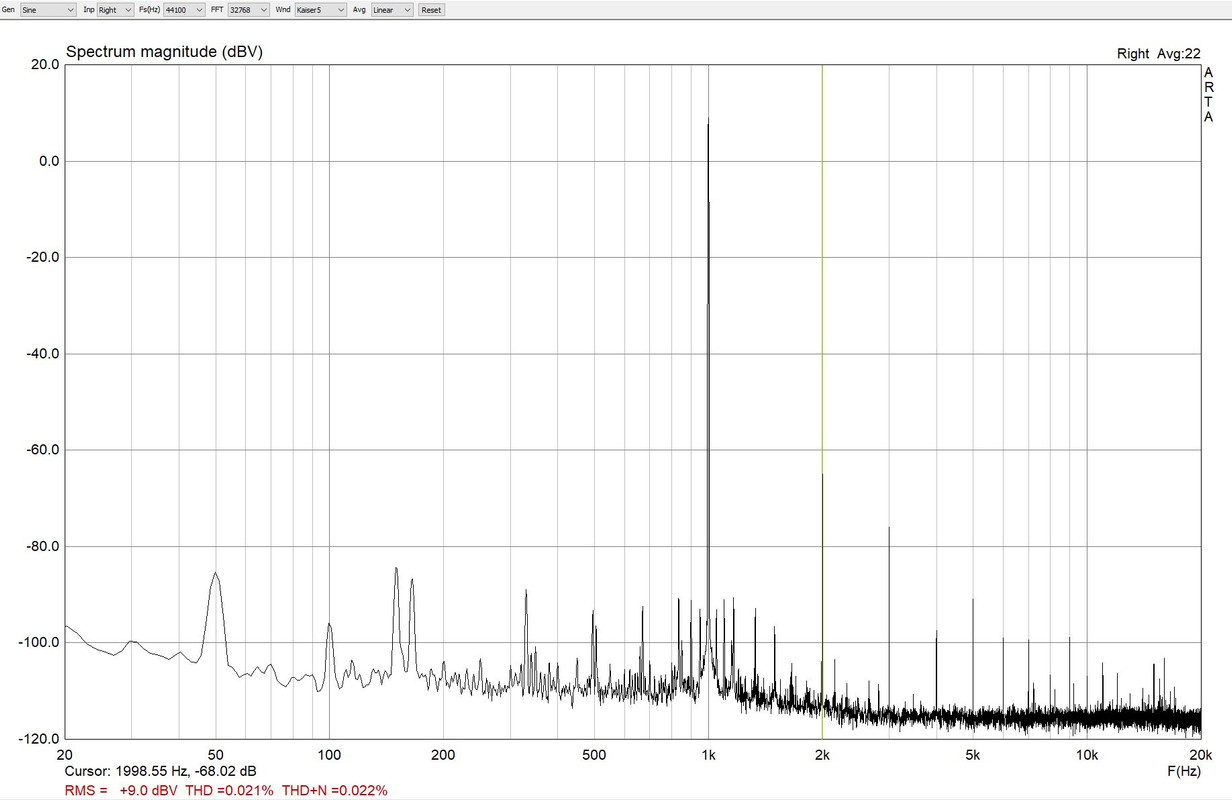Click the '1k' label on the frequency axis
1232x800 pixels.
coord(708,754)
